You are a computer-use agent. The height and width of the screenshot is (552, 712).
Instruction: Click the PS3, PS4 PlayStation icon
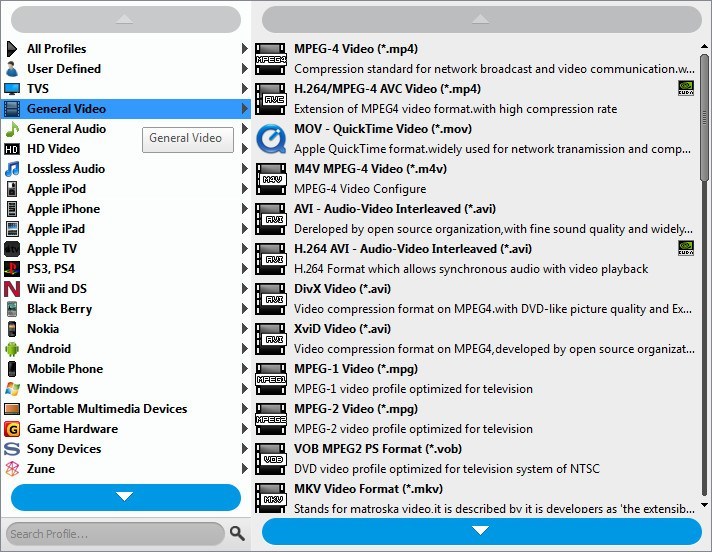click(12, 269)
